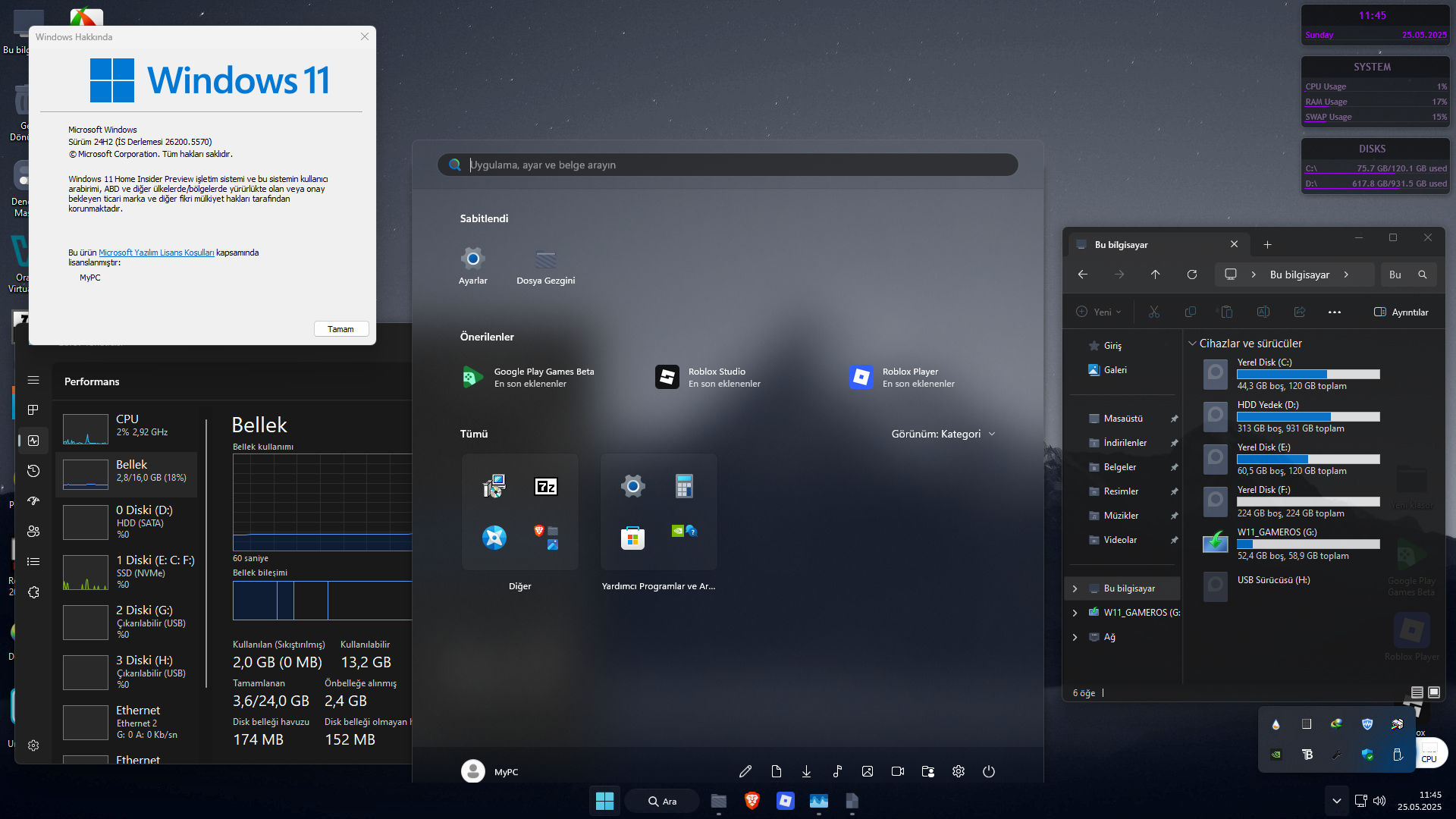Open Task Manager services puzzle icon
Viewport: 1456px width, 819px height.
coord(33,592)
